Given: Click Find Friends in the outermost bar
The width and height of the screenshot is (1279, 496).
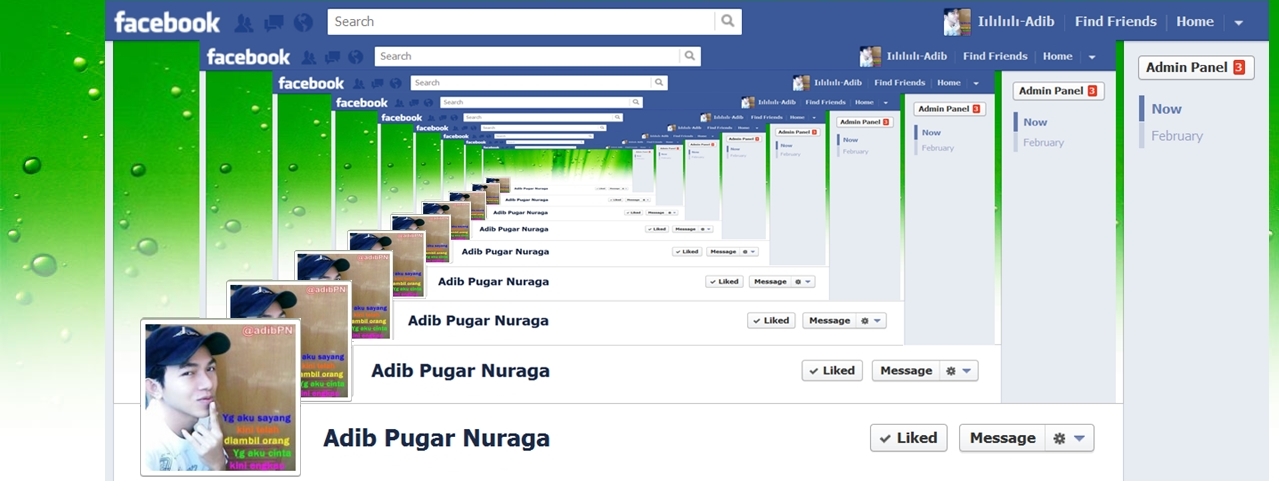Looking at the screenshot, I should point(1115,22).
